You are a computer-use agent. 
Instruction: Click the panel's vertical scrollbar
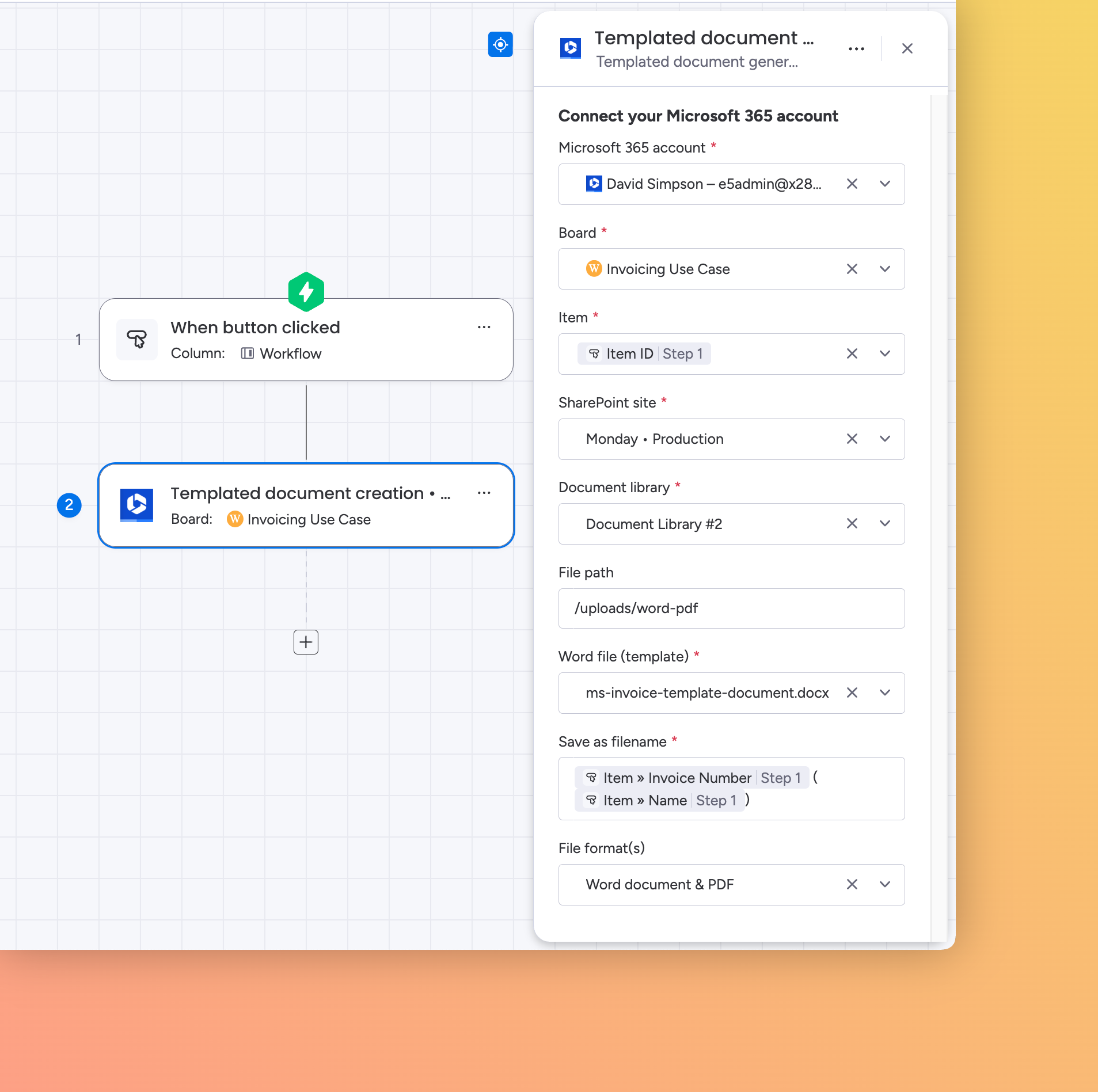pyautogui.click(x=939, y=518)
